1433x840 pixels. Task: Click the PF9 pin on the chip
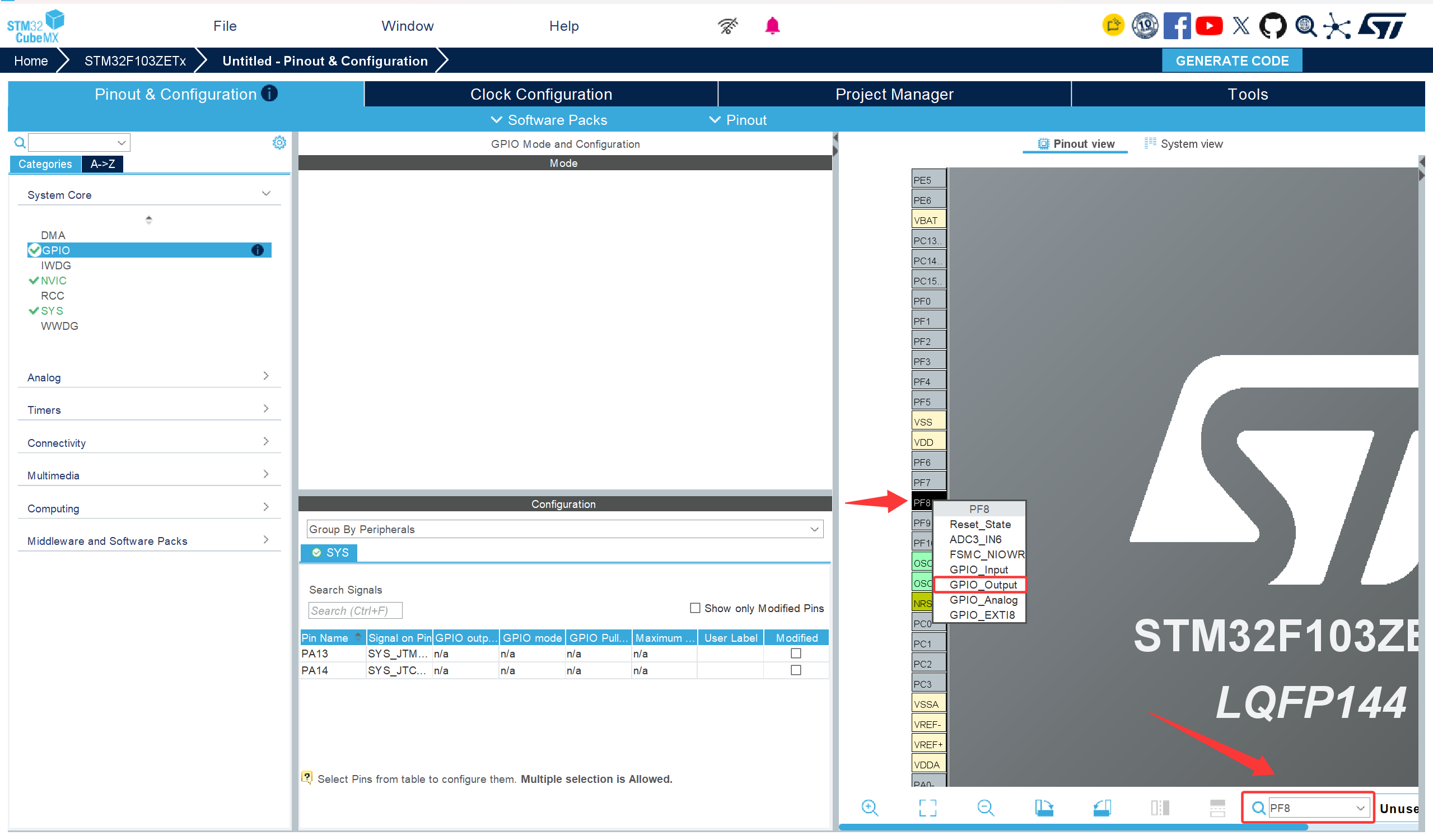click(x=921, y=522)
